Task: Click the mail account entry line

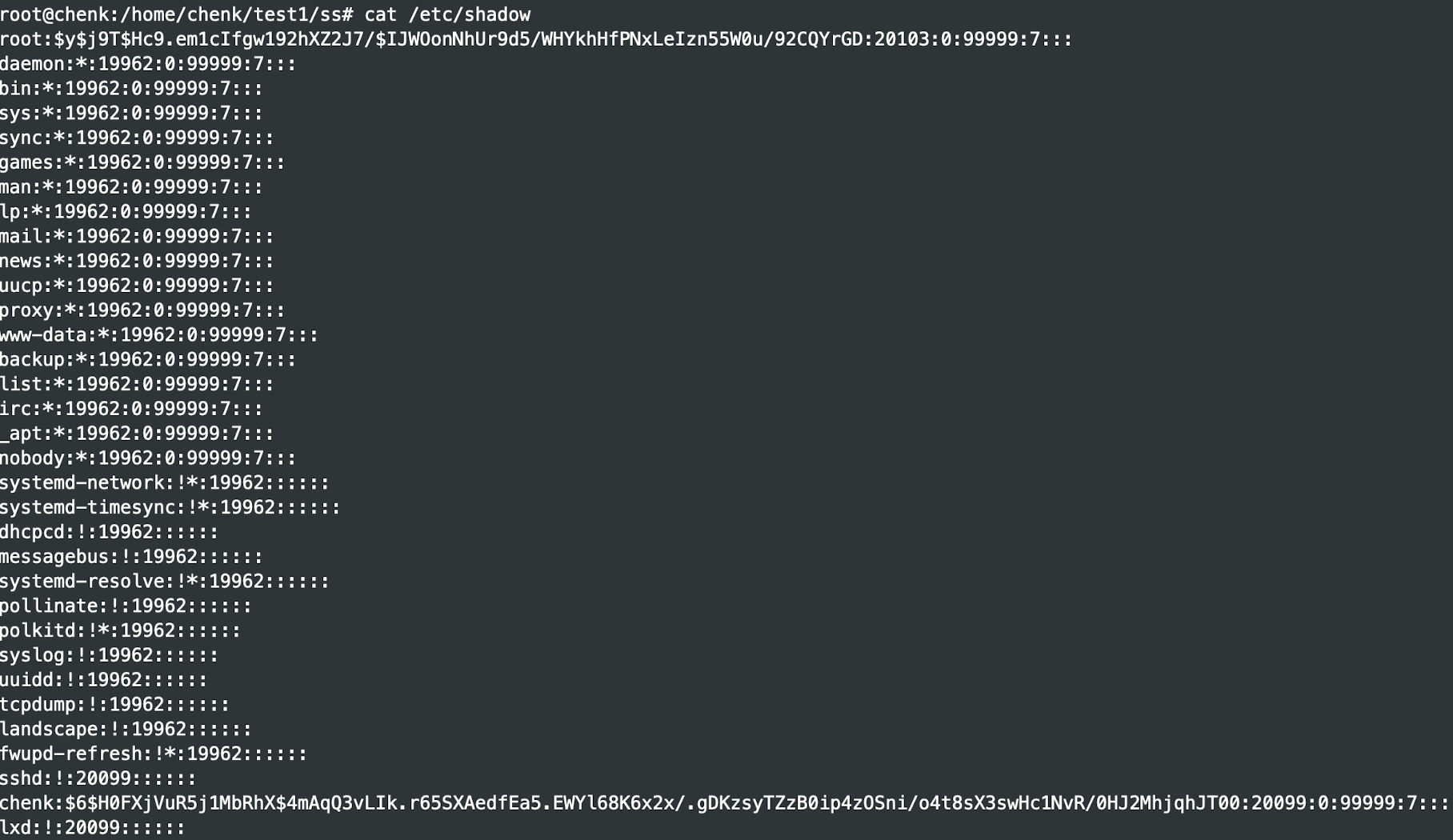Action: (x=137, y=236)
